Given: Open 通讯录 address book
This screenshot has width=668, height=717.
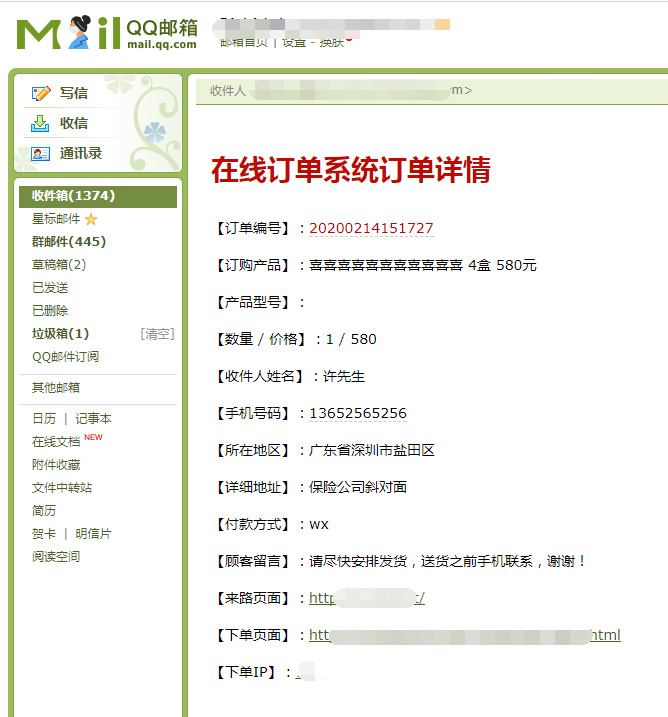Looking at the screenshot, I should (81, 153).
